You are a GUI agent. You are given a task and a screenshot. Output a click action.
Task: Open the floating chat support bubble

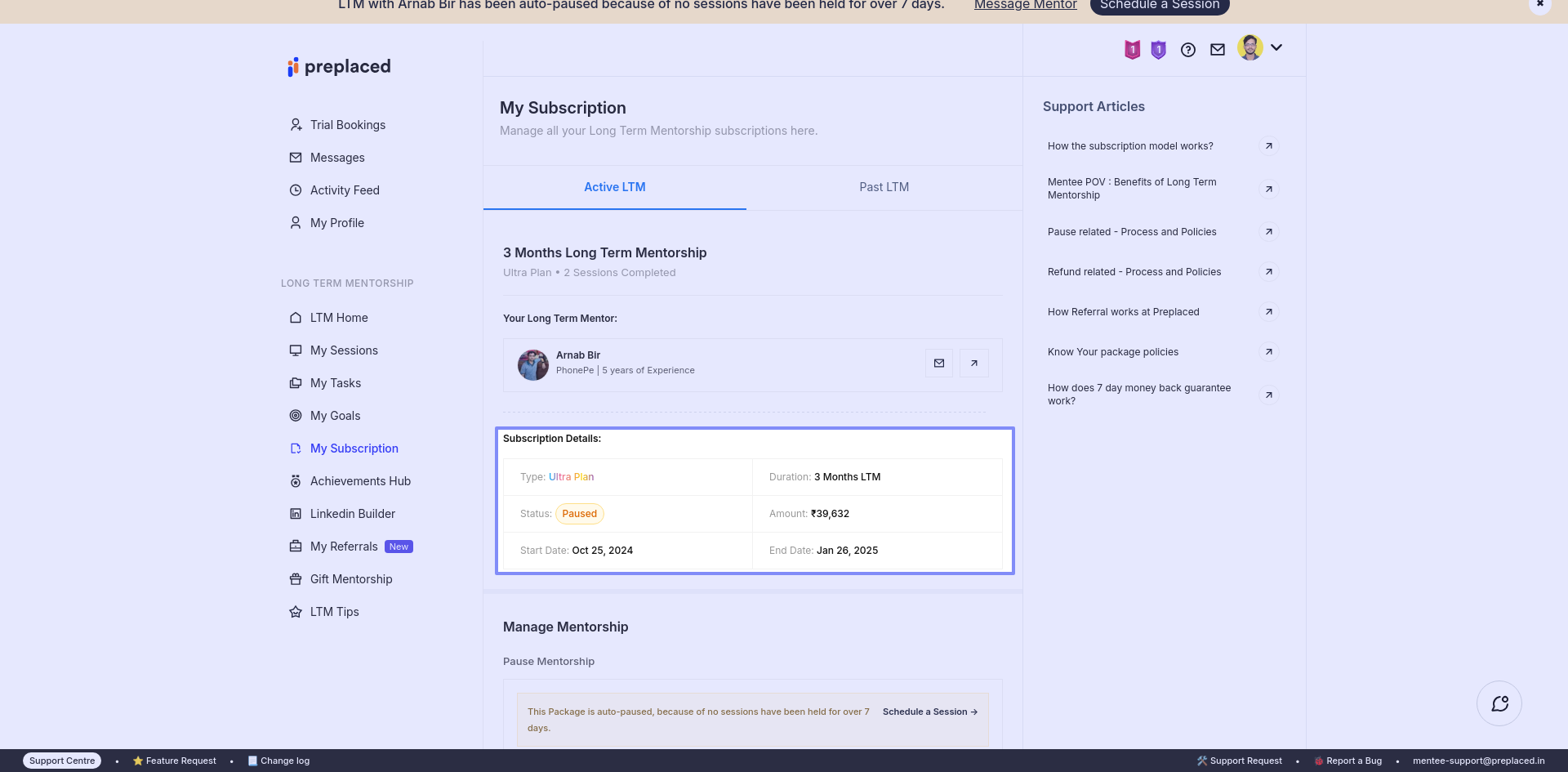coord(1499,703)
